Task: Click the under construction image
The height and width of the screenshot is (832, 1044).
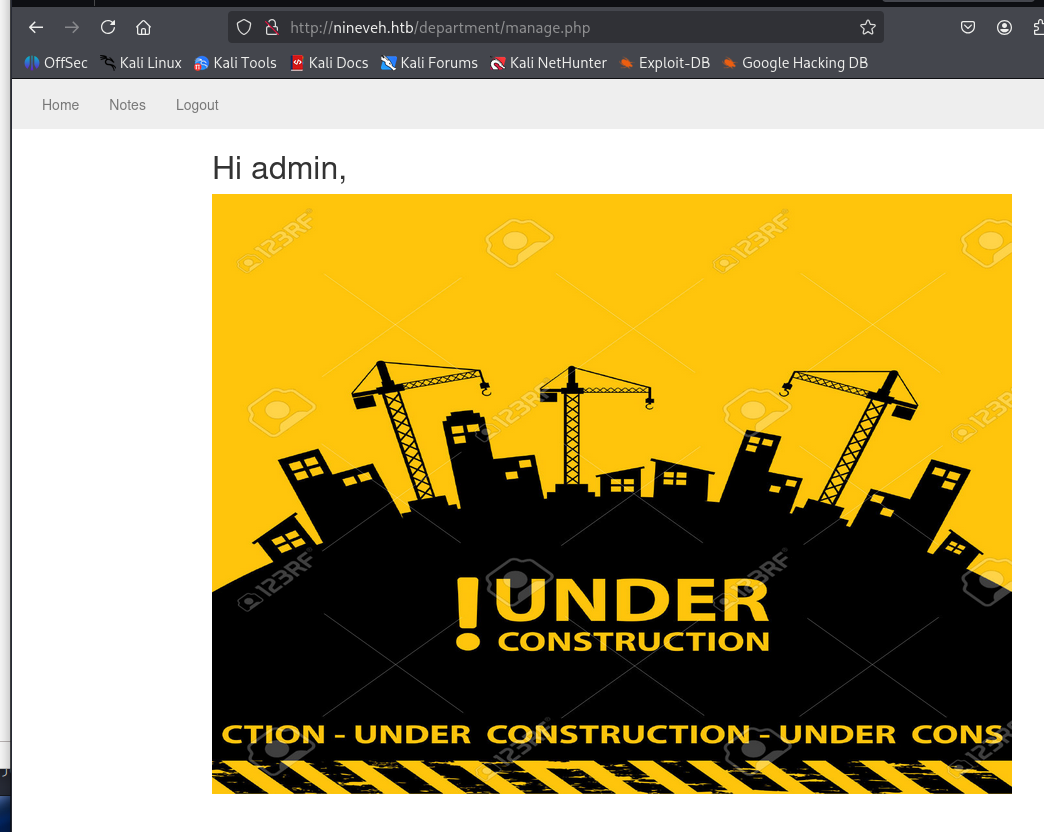Action: 612,494
